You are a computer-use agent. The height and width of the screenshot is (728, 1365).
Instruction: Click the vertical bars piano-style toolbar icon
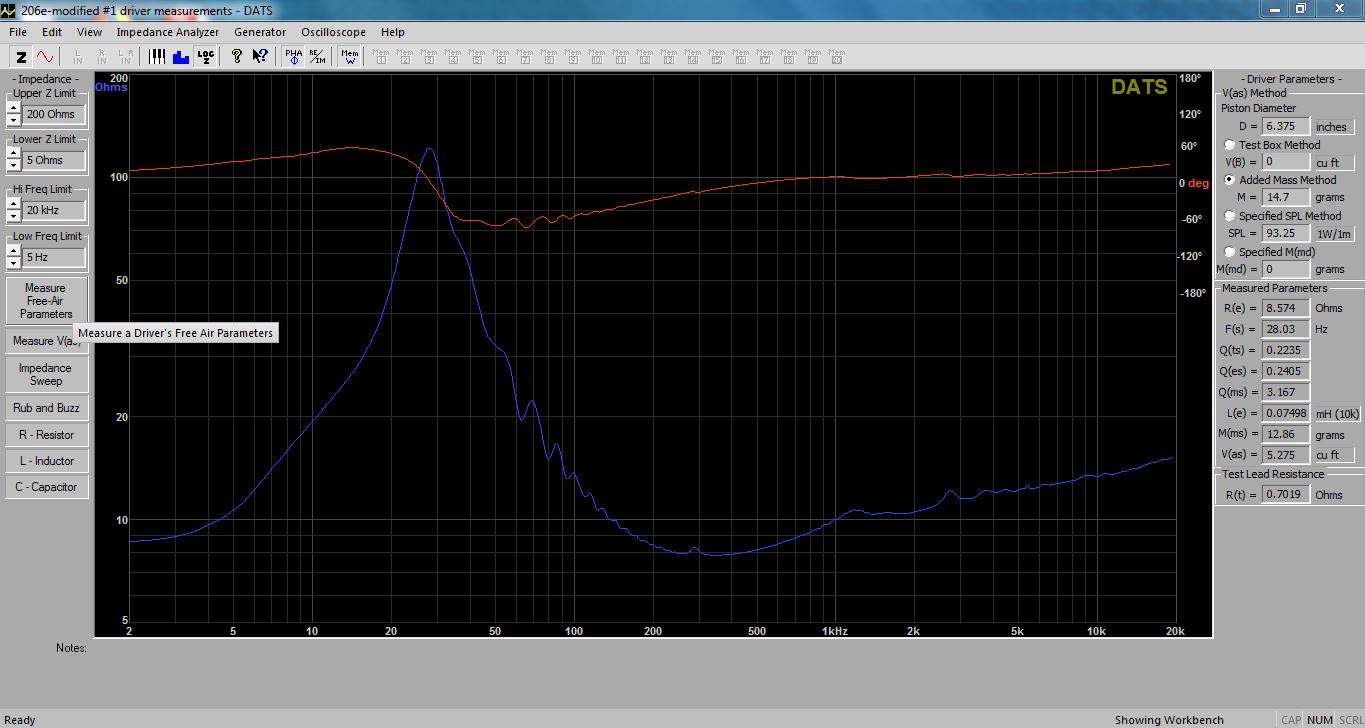[x=157, y=56]
